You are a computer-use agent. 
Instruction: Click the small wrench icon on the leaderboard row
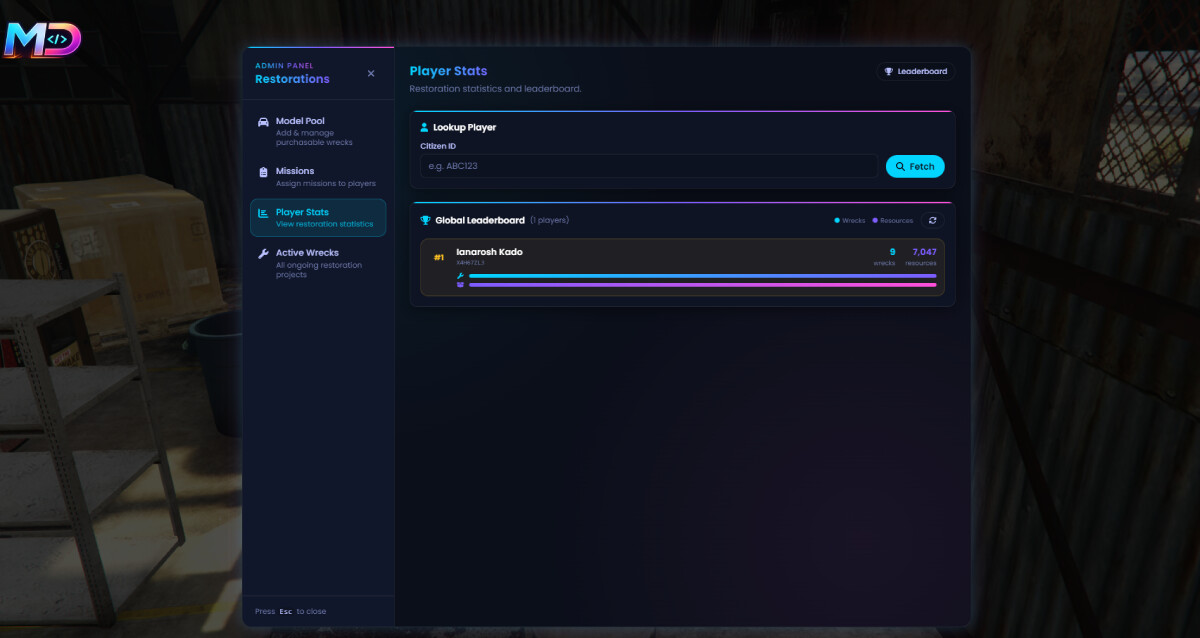(460, 276)
